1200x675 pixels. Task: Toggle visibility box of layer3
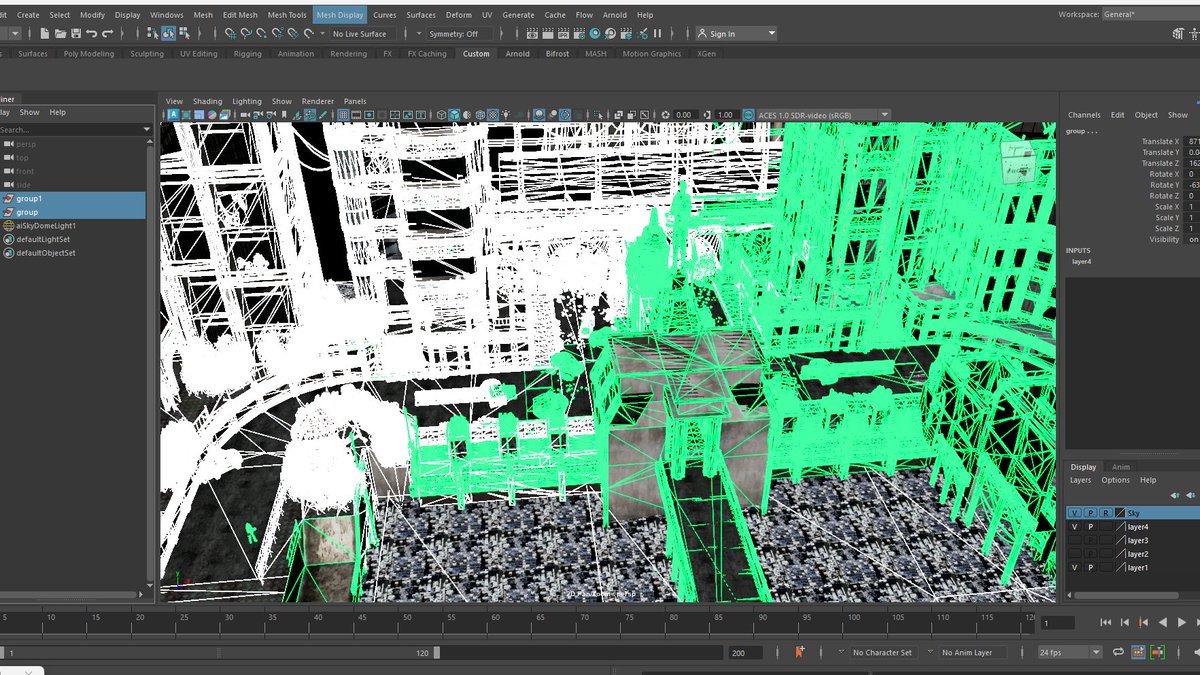point(1075,540)
